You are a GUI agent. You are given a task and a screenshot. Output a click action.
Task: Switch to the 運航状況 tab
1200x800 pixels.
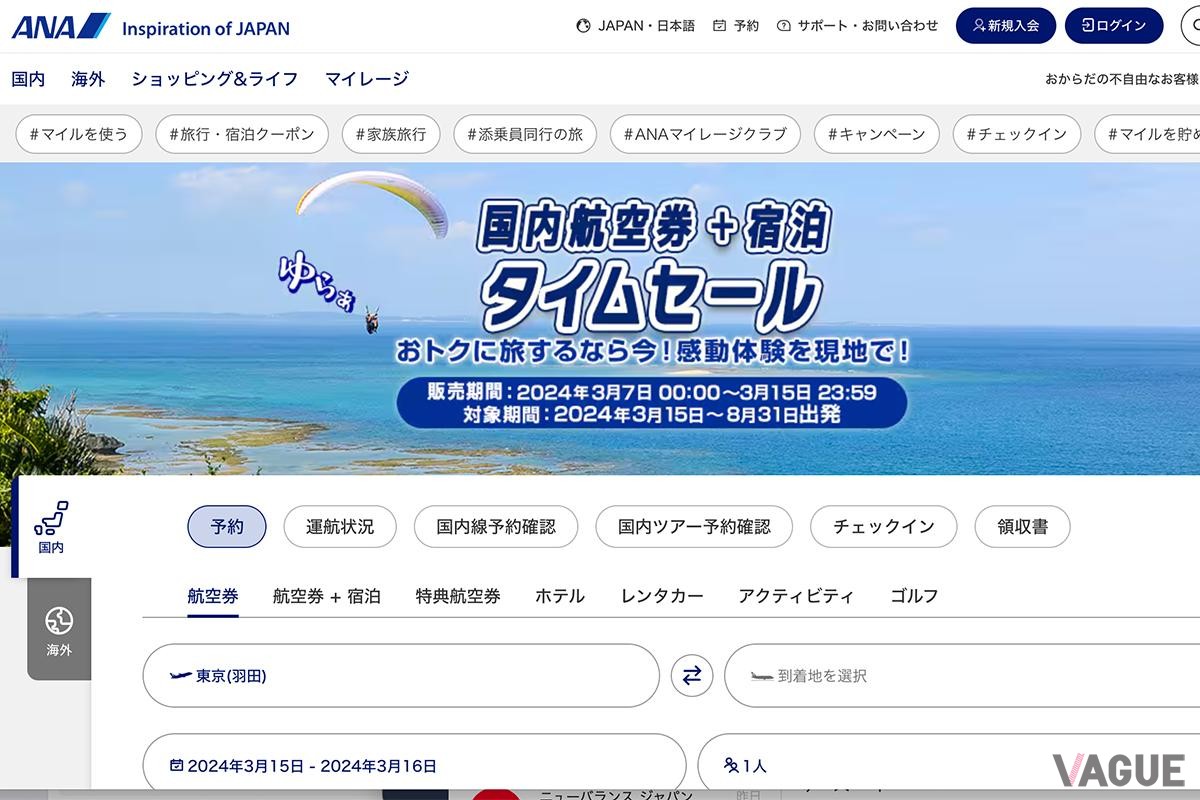(x=340, y=526)
